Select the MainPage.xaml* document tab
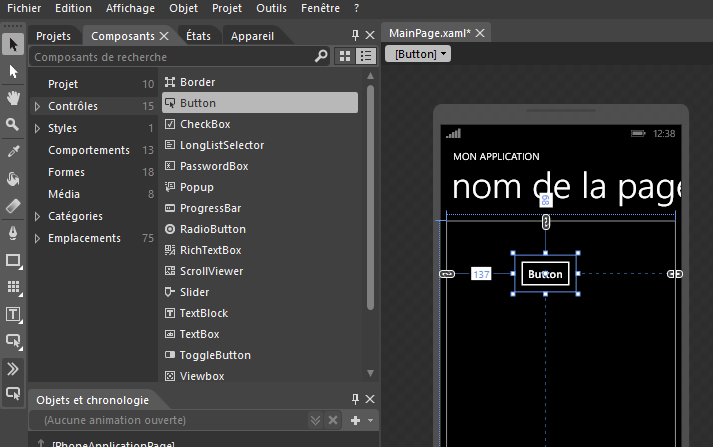Viewport: 713px width, 447px height. click(x=430, y=33)
